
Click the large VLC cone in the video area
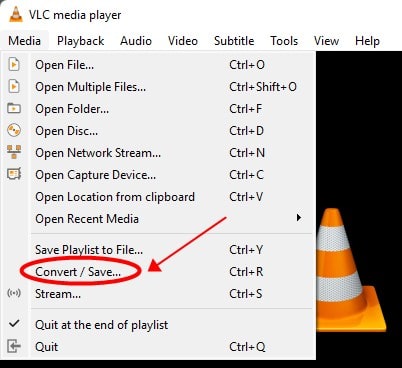coord(351,270)
